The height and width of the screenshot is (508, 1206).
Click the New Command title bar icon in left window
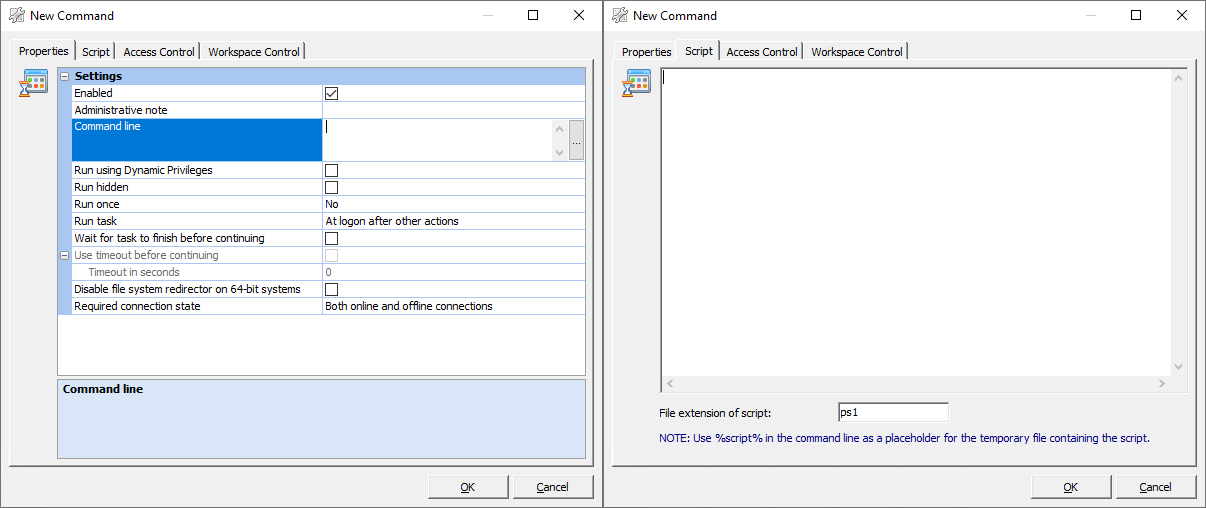tap(17, 15)
